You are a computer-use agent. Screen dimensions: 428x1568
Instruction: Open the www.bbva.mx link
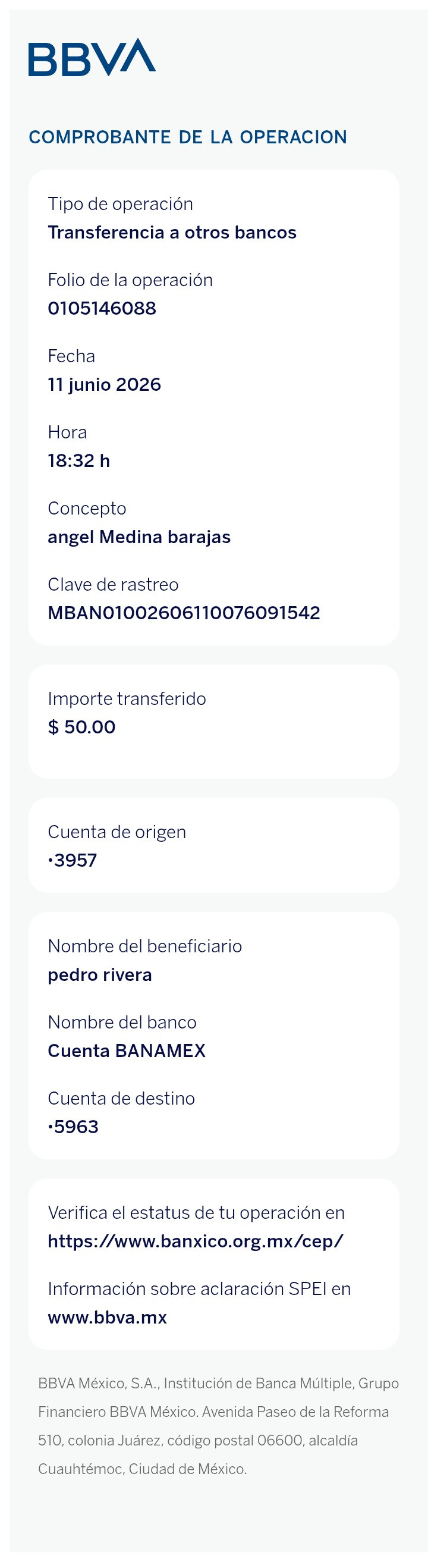click(x=107, y=1316)
